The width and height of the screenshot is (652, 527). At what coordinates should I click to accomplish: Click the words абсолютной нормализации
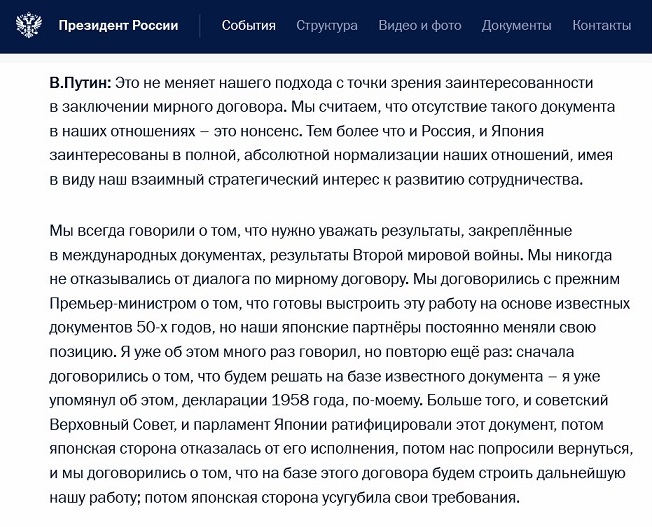341,155
